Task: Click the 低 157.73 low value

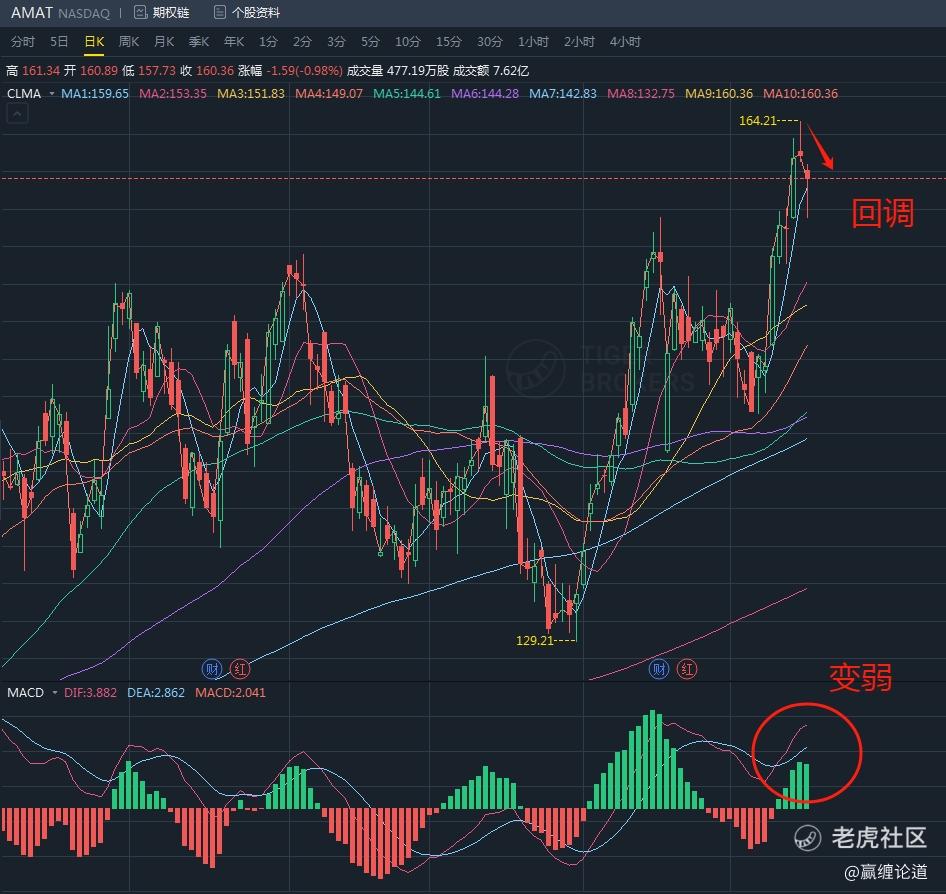Action: pos(149,71)
